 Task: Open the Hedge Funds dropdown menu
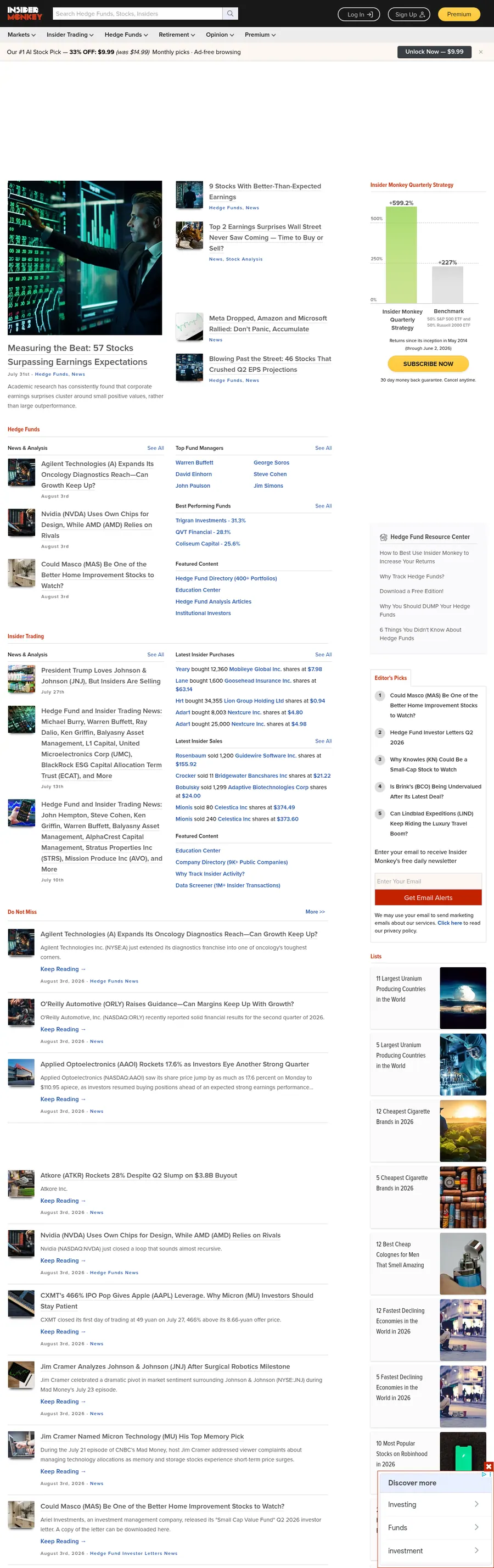point(127,35)
